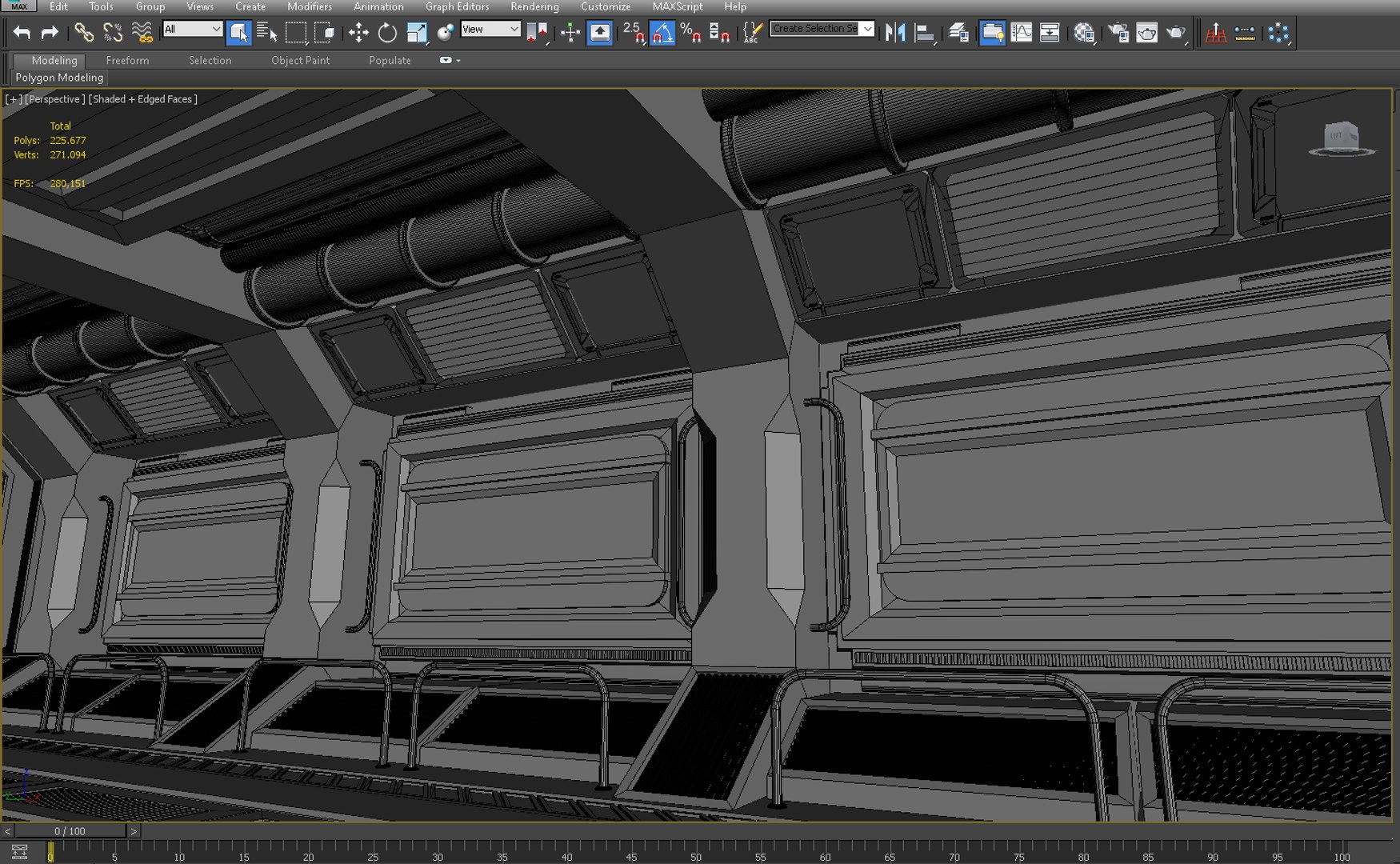The image size is (1400, 864).
Task: Click the Unlink Selection icon
Action: click(113, 33)
